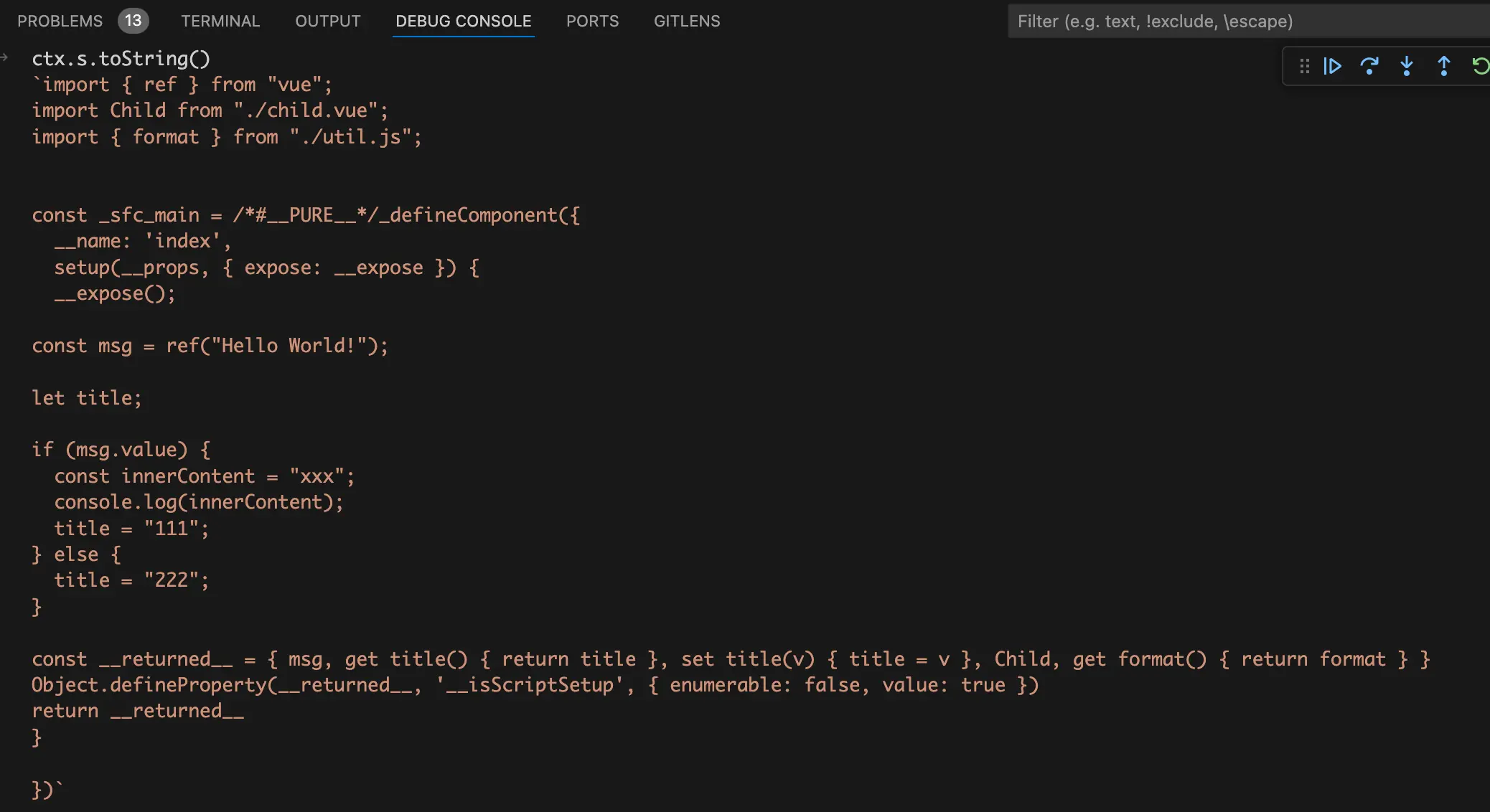
Task: Click the const msg = ref("Hello World!") line
Action: (x=210, y=346)
